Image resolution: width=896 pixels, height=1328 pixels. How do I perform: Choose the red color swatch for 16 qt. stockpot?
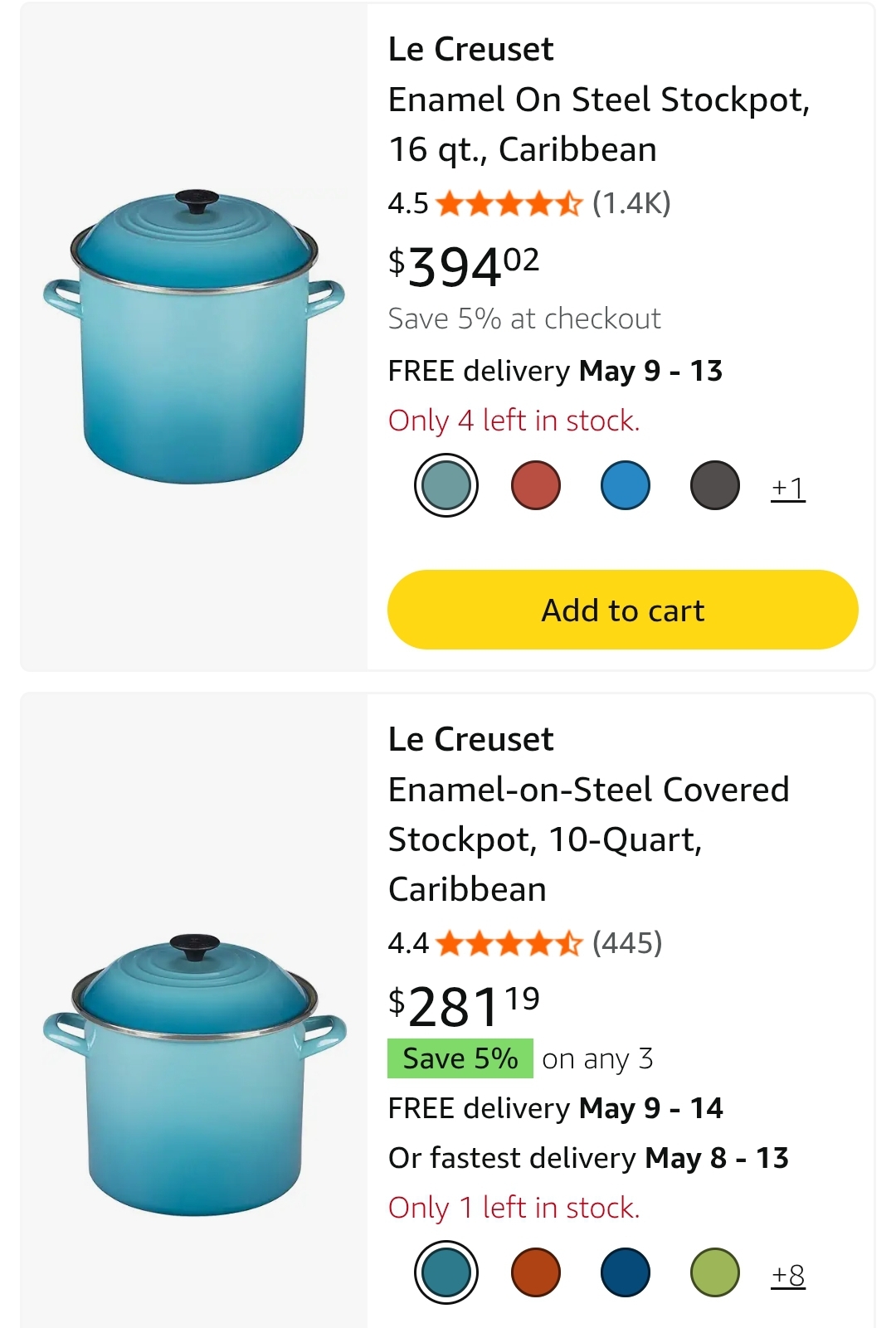[x=536, y=485]
